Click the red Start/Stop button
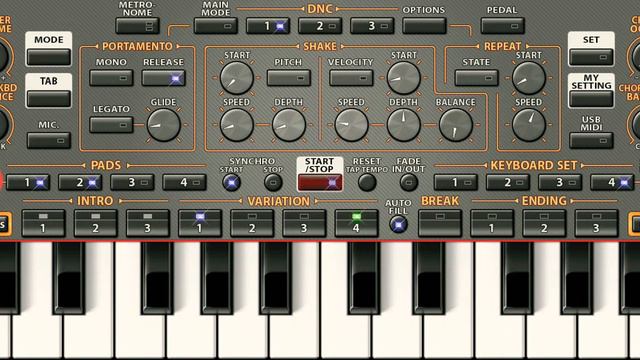This screenshot has height=360, width=640. pyautogui.click(x=320, y=182)
